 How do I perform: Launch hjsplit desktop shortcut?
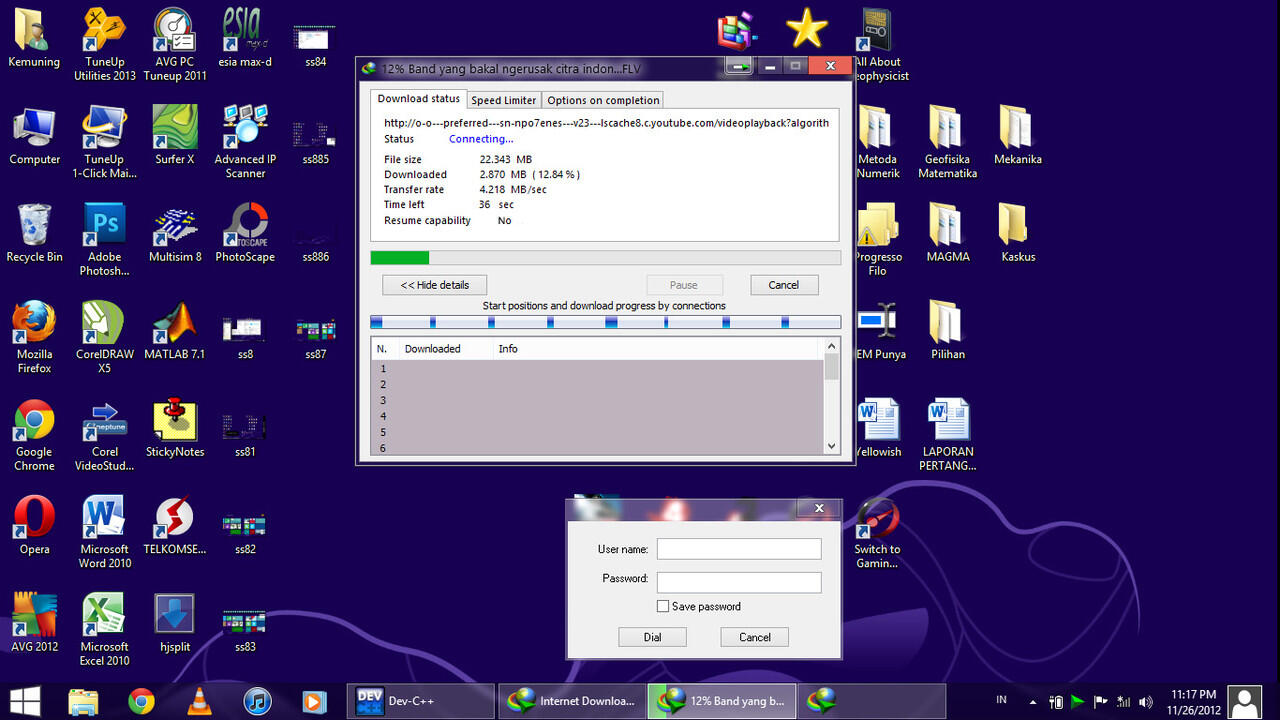pos(175,624)
